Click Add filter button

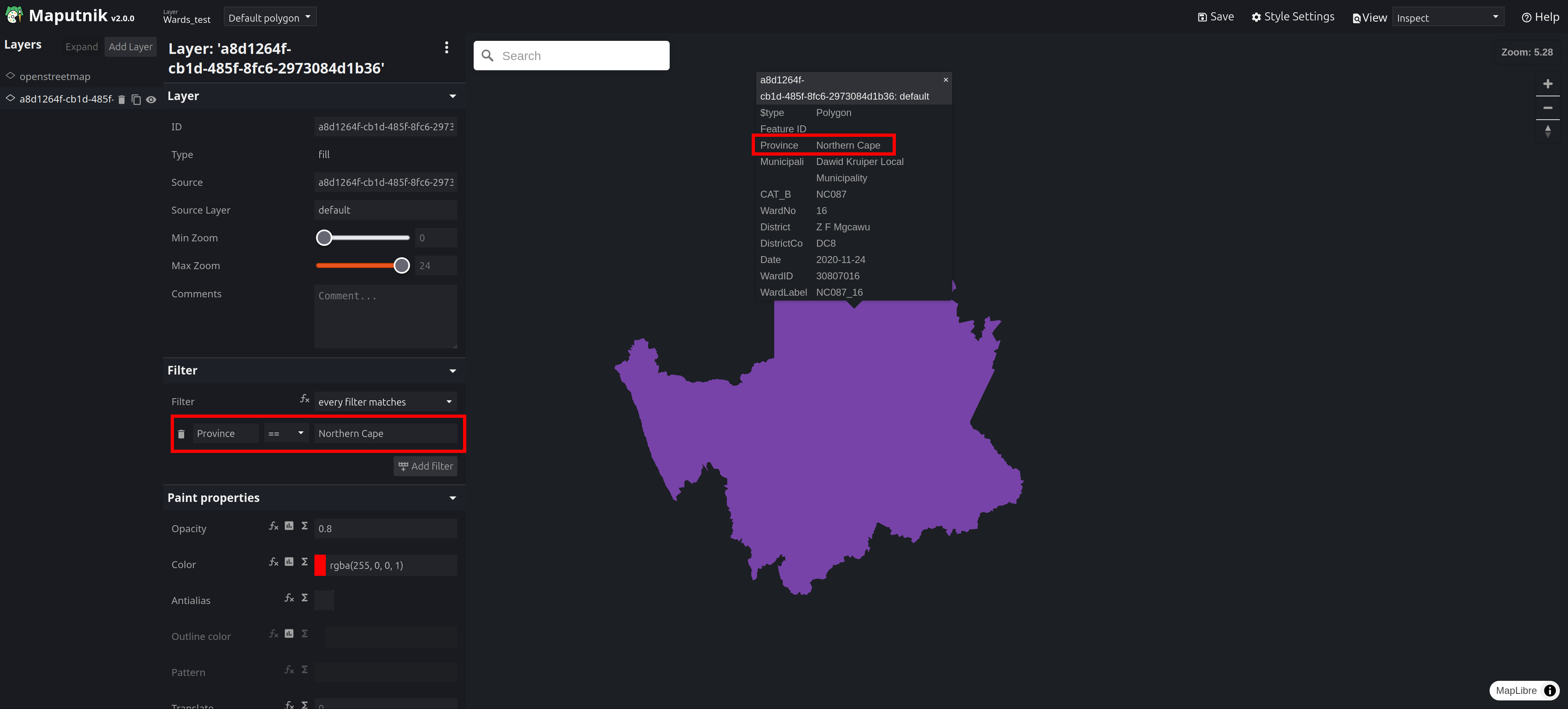(x=425, y=466)
